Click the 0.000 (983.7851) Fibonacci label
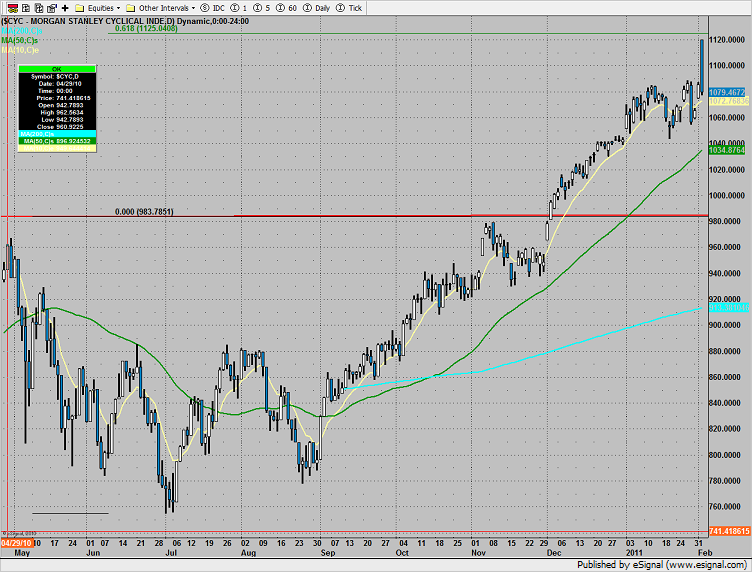This screenshot has height=572, width=752. coord(144,211)
